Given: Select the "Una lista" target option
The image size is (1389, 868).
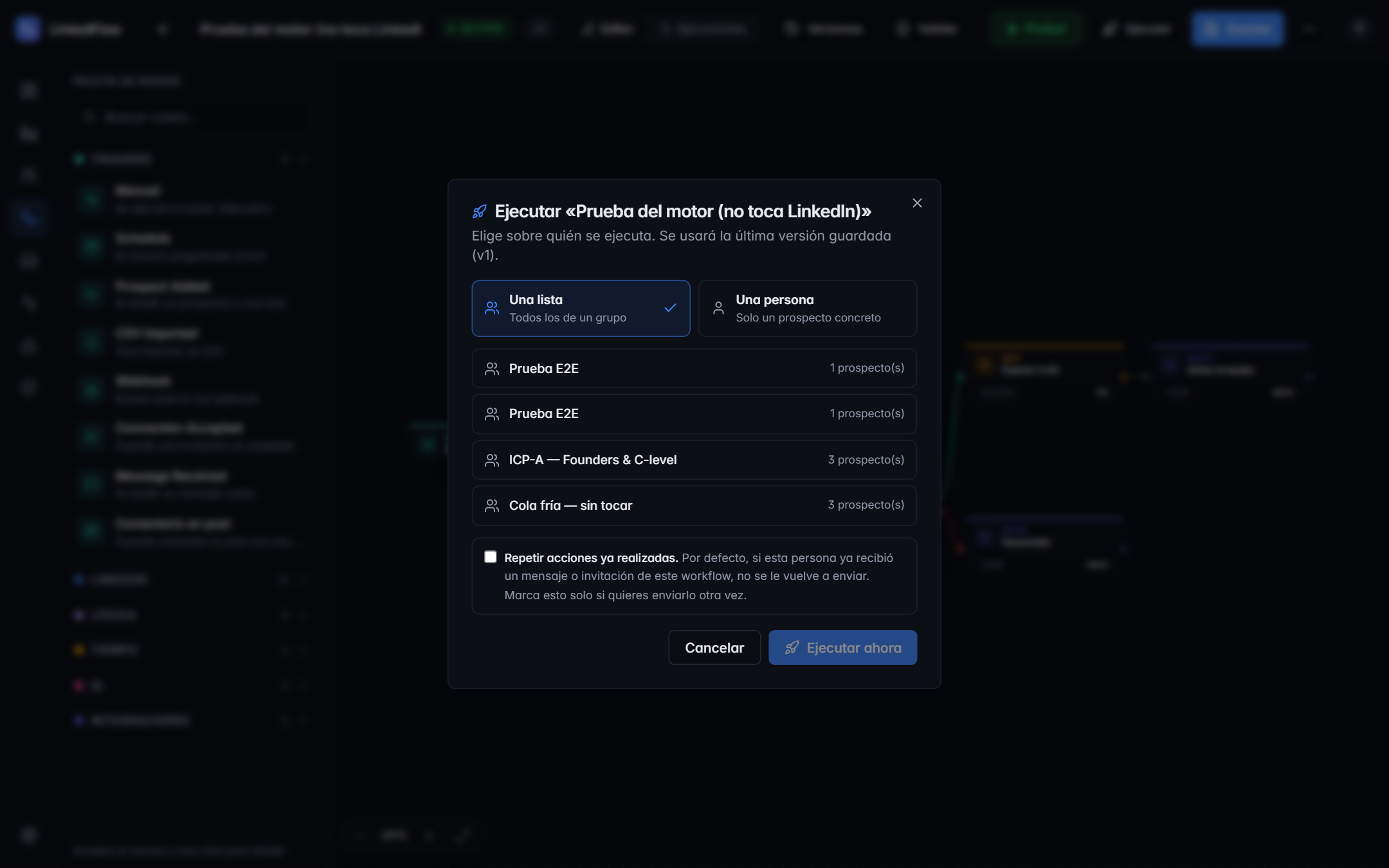Looking at the screenshot, I should point(581,308).
